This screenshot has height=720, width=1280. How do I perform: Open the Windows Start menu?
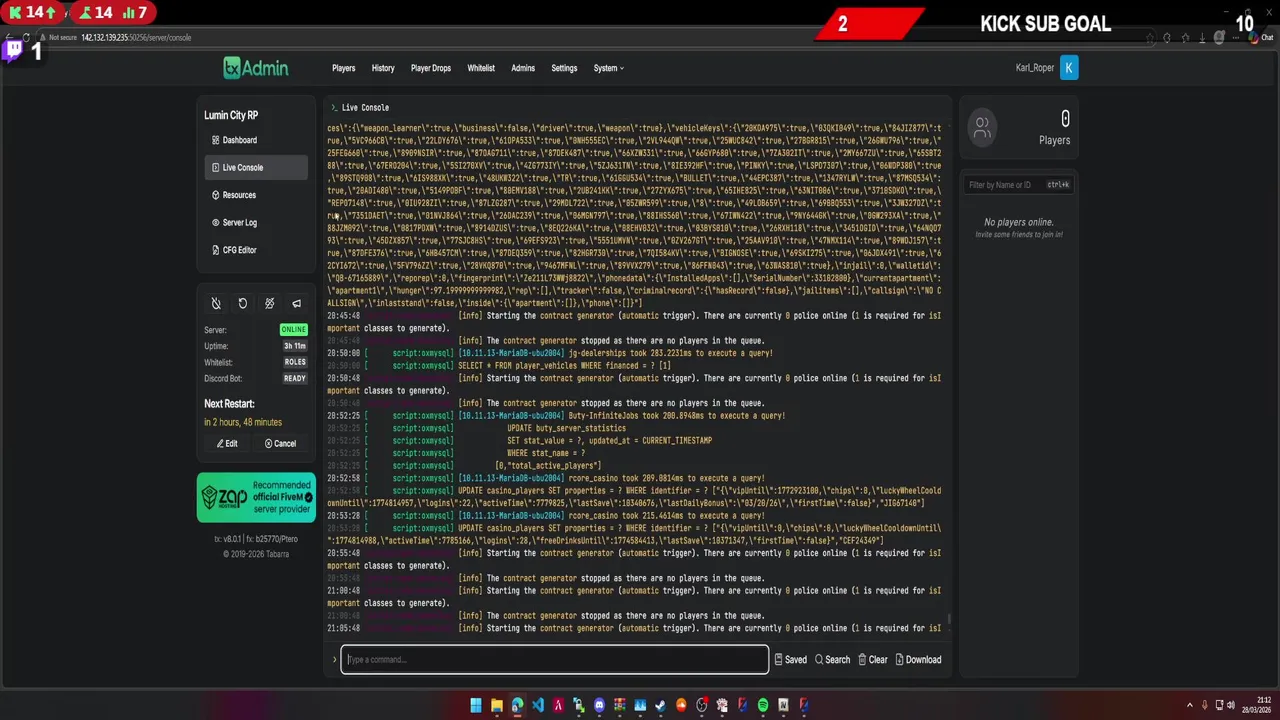[476, 705]
